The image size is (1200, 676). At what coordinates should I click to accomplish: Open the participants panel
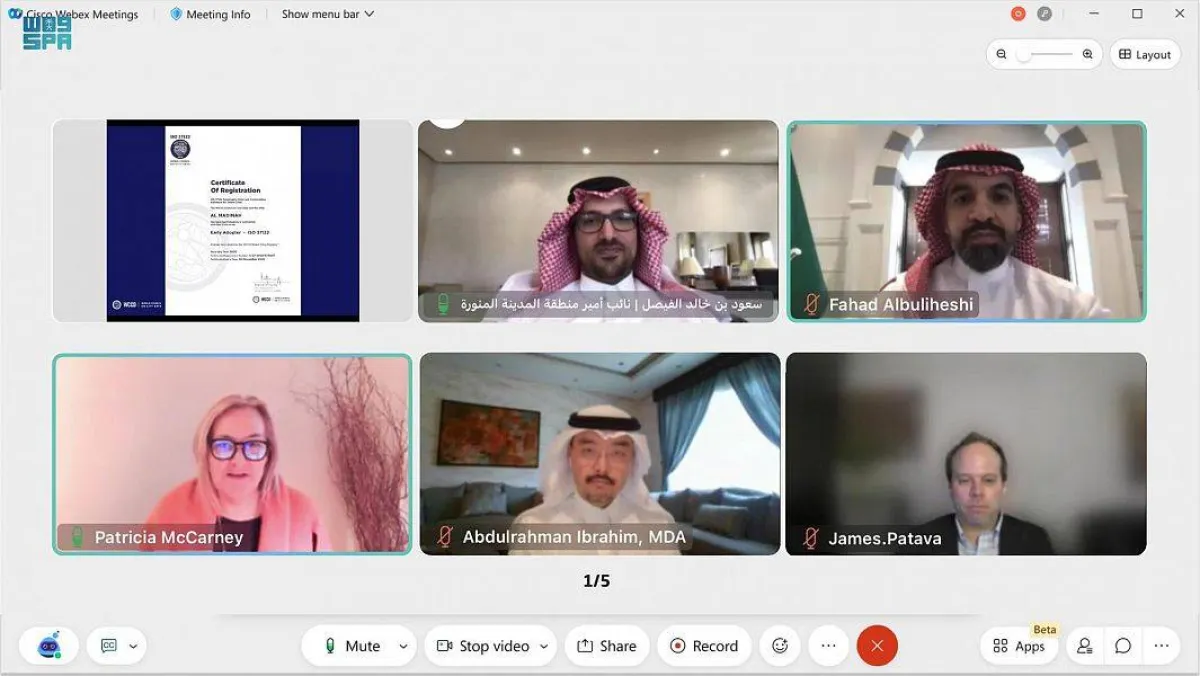tap(1085, 646)
